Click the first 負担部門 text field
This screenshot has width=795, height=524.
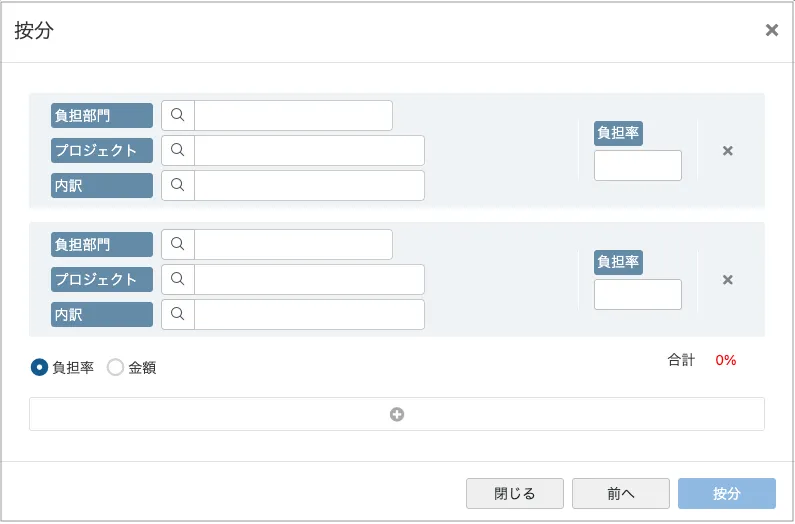293,115
